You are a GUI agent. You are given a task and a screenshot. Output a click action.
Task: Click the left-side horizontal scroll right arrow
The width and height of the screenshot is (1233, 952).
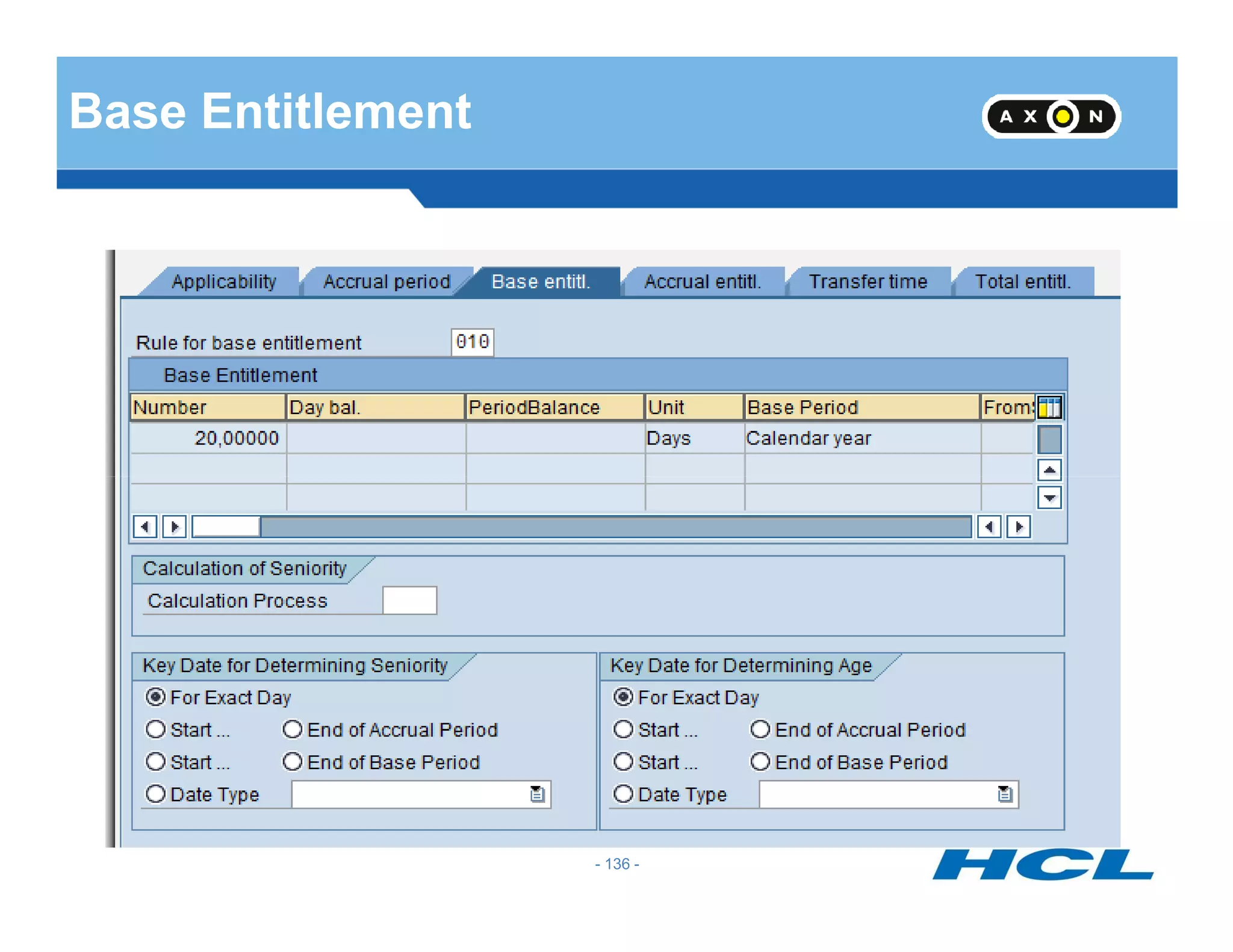point(175,527)
